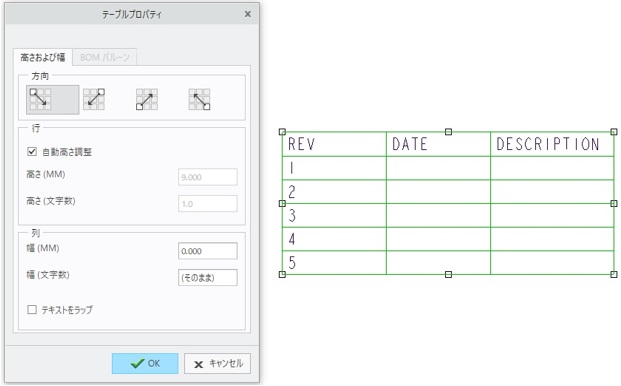
Task: Focus the 幅 (文字数) field showing そのまま
Action: point(208,278)
